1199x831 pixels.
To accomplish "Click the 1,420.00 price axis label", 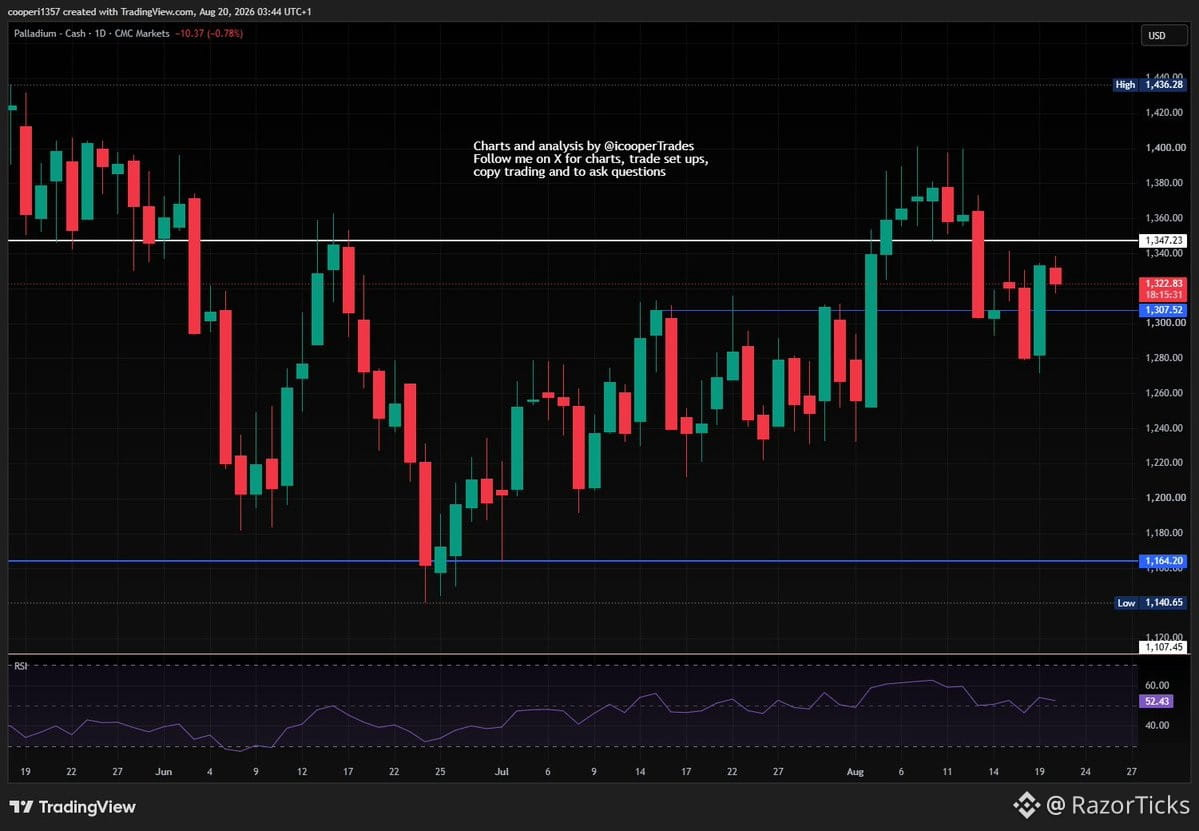I will click(x=1165, y=112).
